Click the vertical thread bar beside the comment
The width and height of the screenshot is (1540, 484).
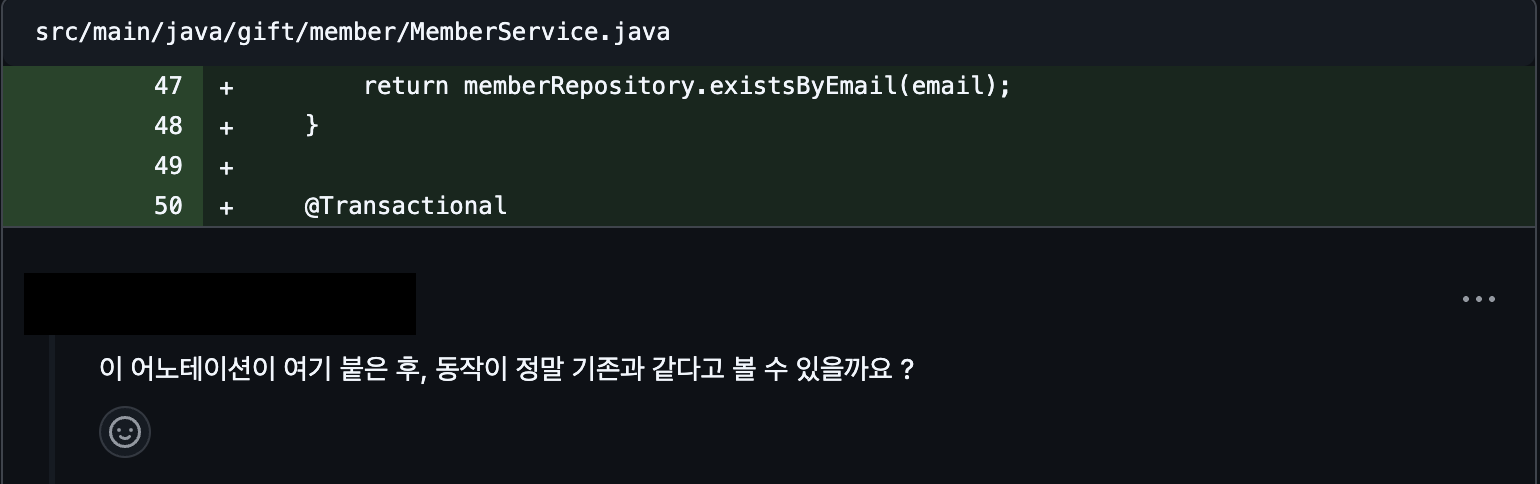tap(53, 410)
